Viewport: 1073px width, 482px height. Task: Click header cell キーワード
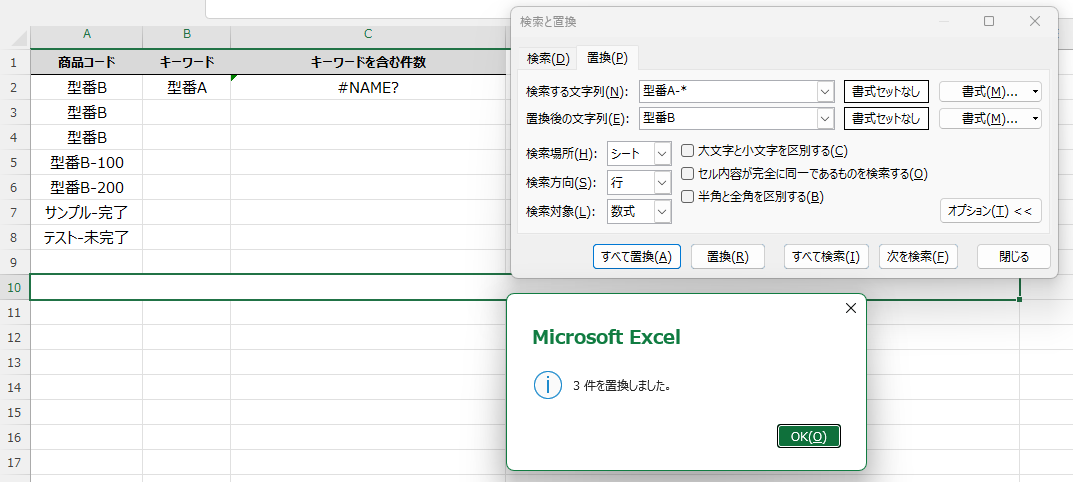pyautogui.click(x=187, y=62)
